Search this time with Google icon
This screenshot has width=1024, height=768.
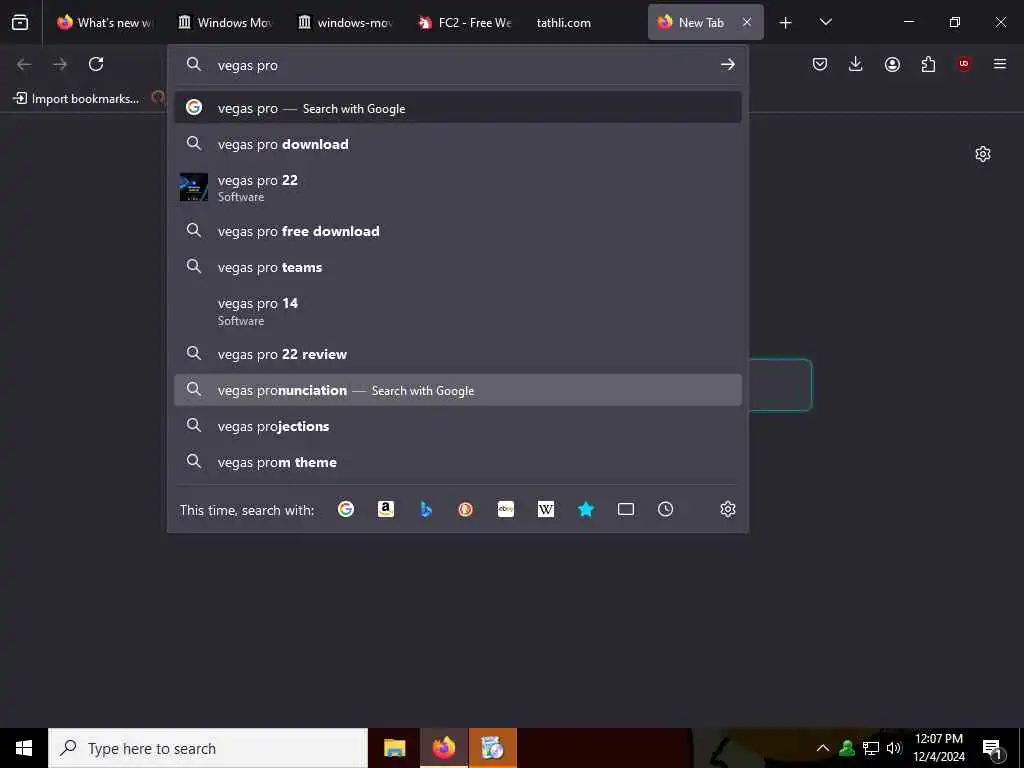346,509
